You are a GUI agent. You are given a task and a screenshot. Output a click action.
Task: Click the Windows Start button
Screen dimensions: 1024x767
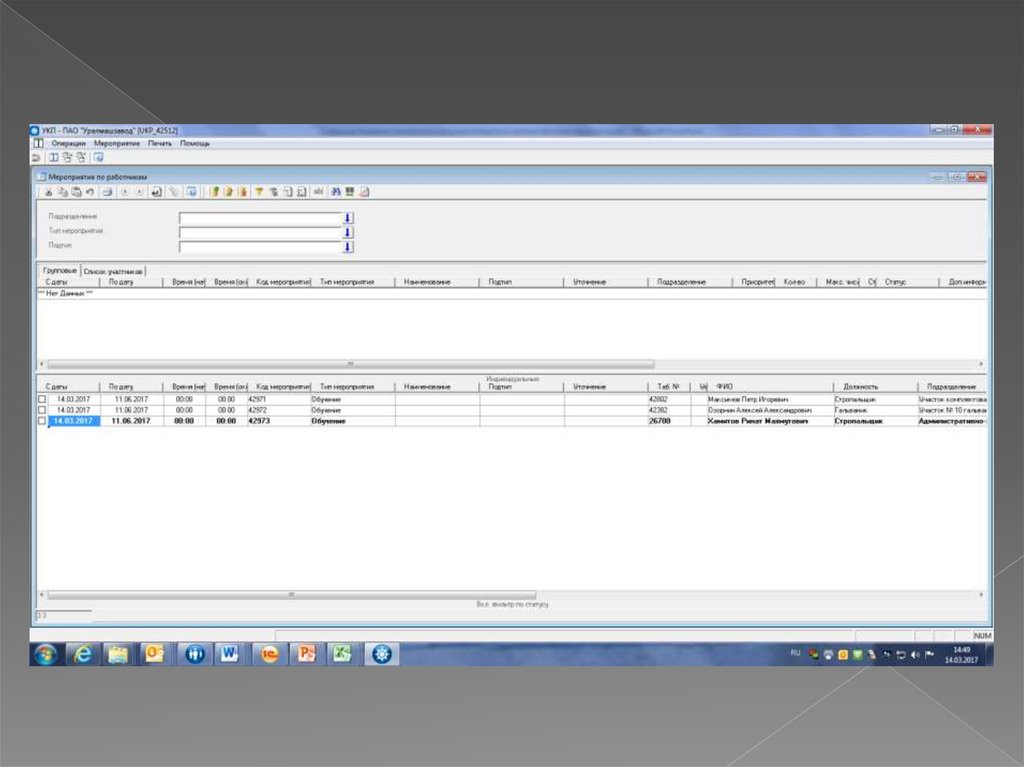(46, 654)
